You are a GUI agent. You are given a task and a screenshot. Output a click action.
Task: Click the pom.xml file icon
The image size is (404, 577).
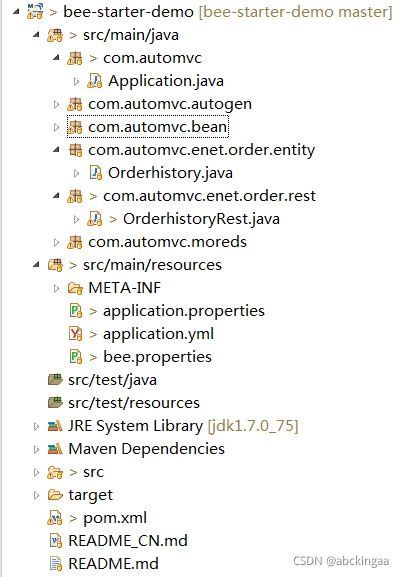pos(55,518)
